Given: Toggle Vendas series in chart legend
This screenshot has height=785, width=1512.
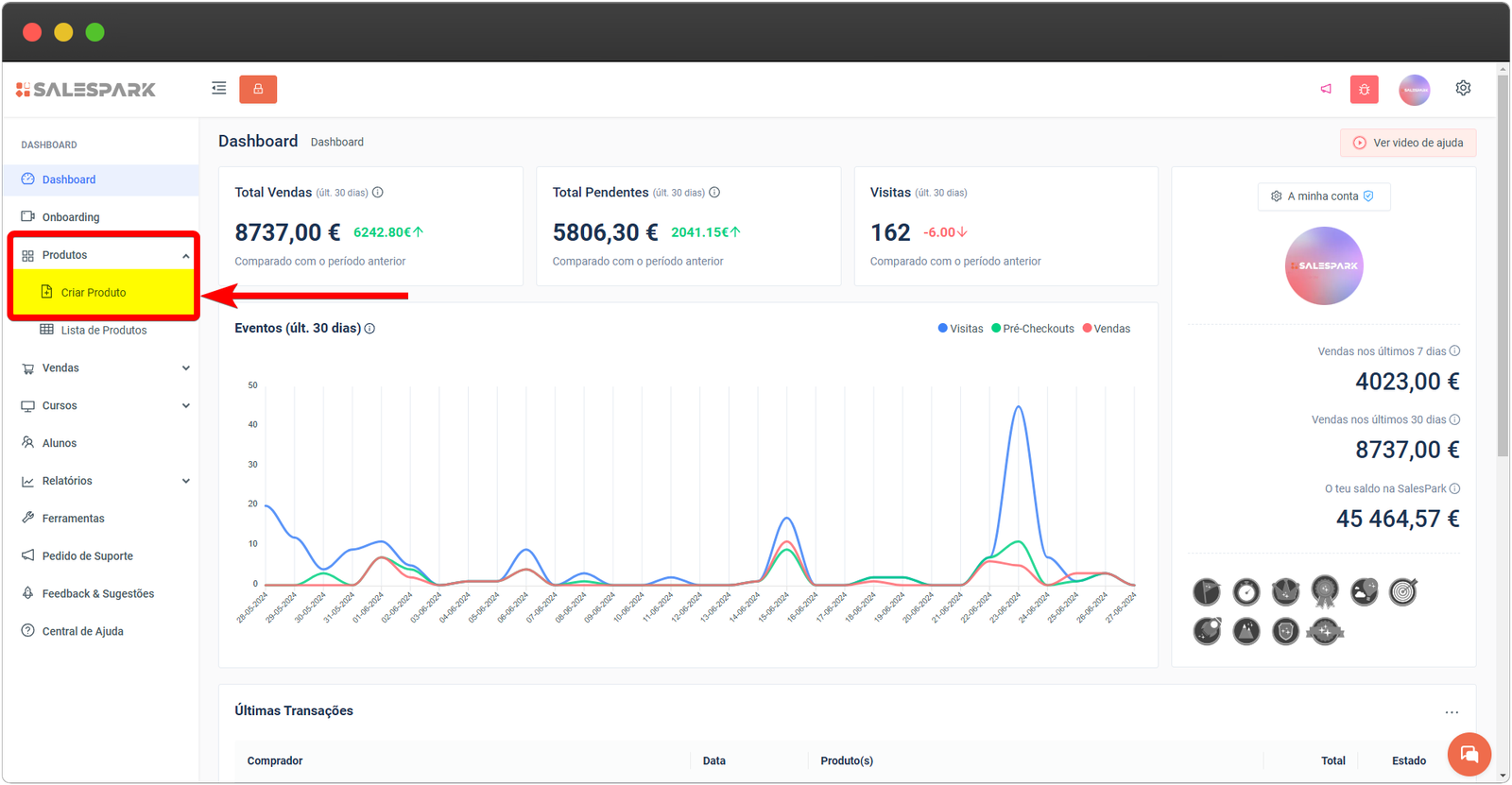Looking at the screenshot, I should pos(1106,329).
